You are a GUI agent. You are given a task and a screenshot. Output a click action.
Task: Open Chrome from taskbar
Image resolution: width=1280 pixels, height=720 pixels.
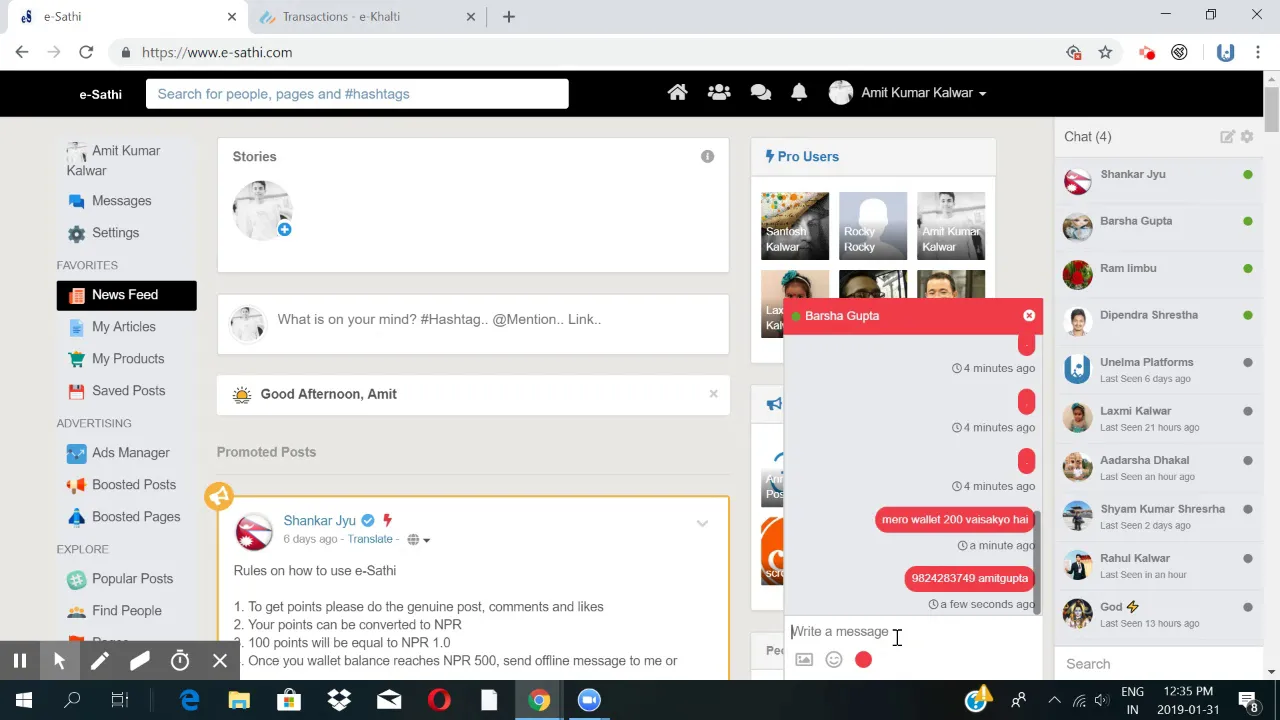539,700
